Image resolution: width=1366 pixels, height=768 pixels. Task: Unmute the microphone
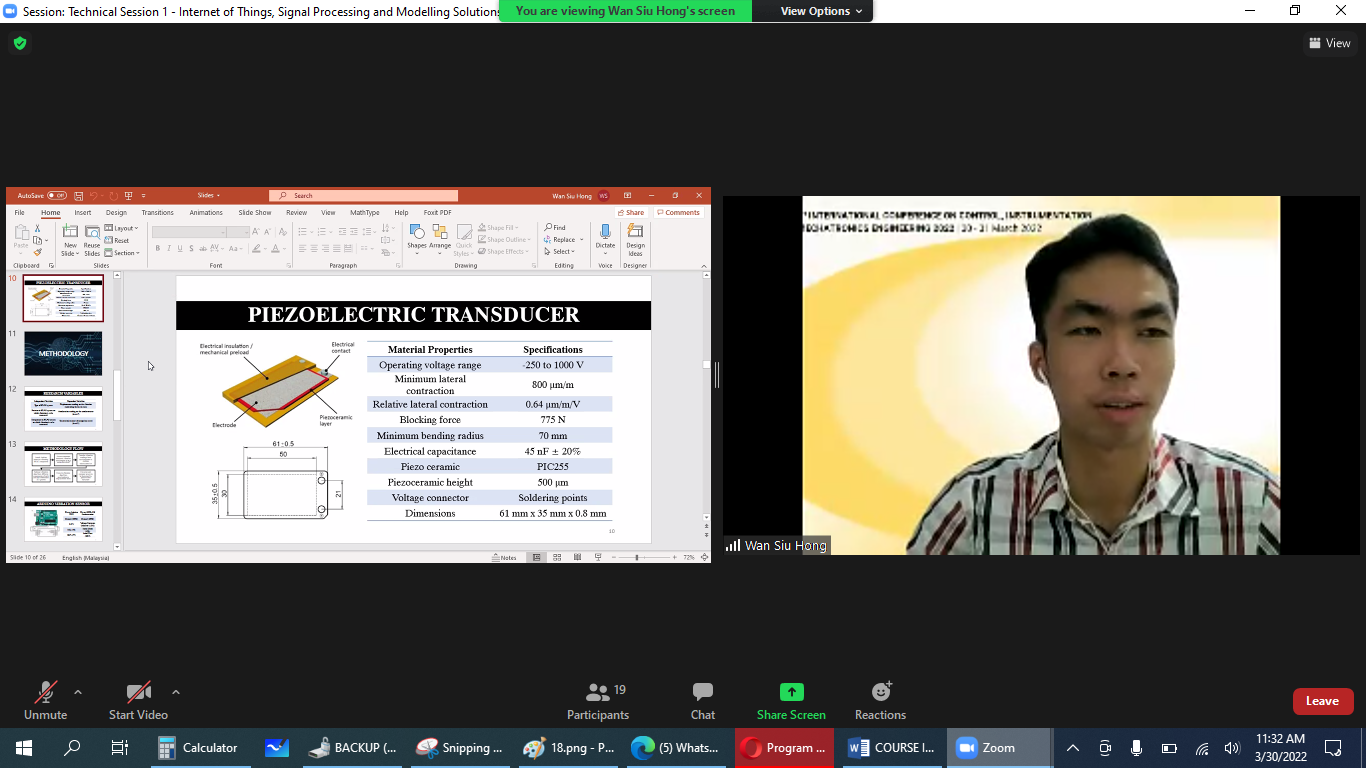click(x=45, y=700)
